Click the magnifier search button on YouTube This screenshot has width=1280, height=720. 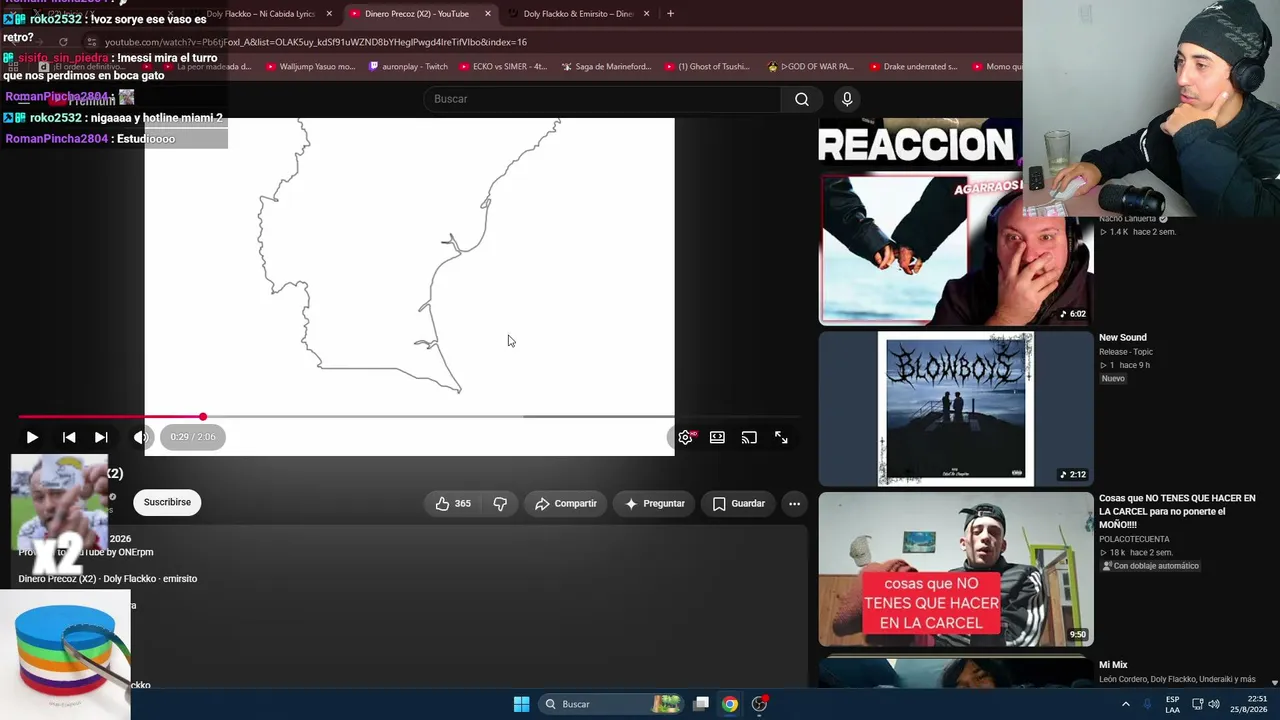[802, 99]
